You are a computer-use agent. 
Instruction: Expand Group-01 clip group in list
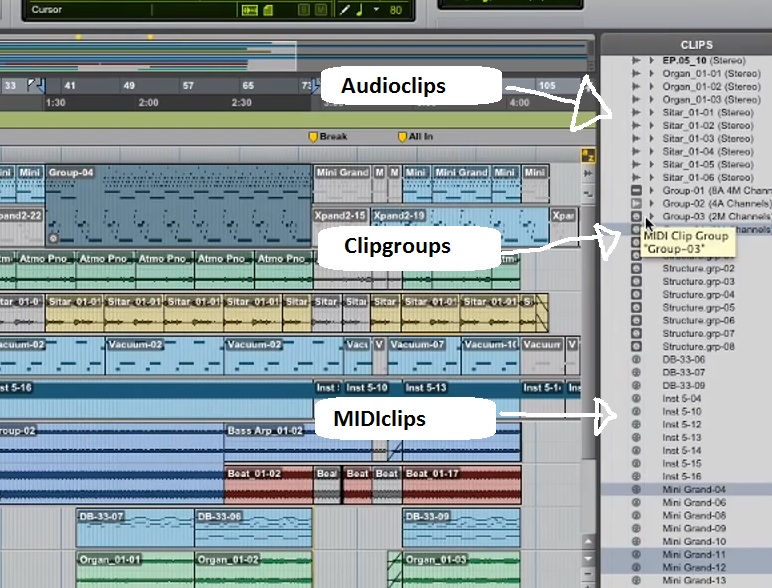[x=651, y=191]
